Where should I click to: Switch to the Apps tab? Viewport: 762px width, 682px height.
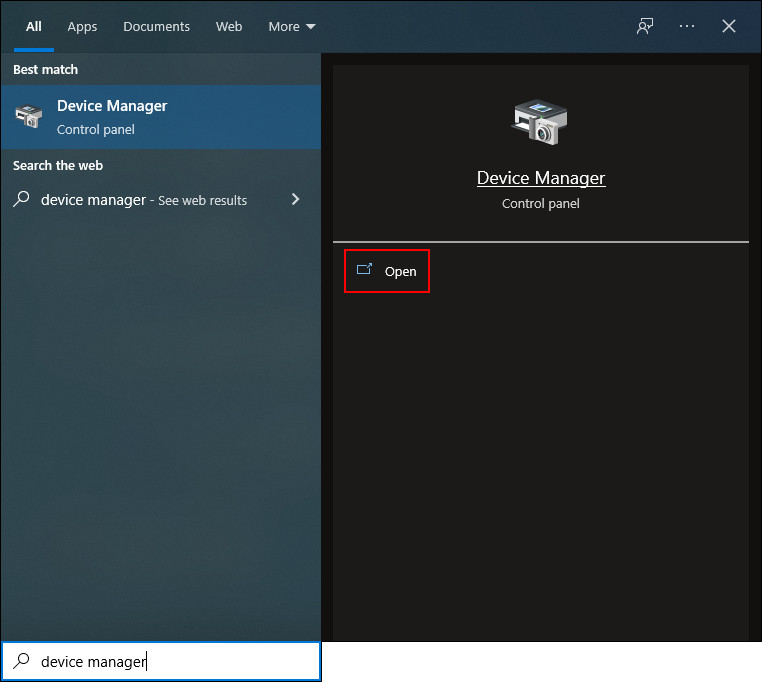tap(82, 27)
